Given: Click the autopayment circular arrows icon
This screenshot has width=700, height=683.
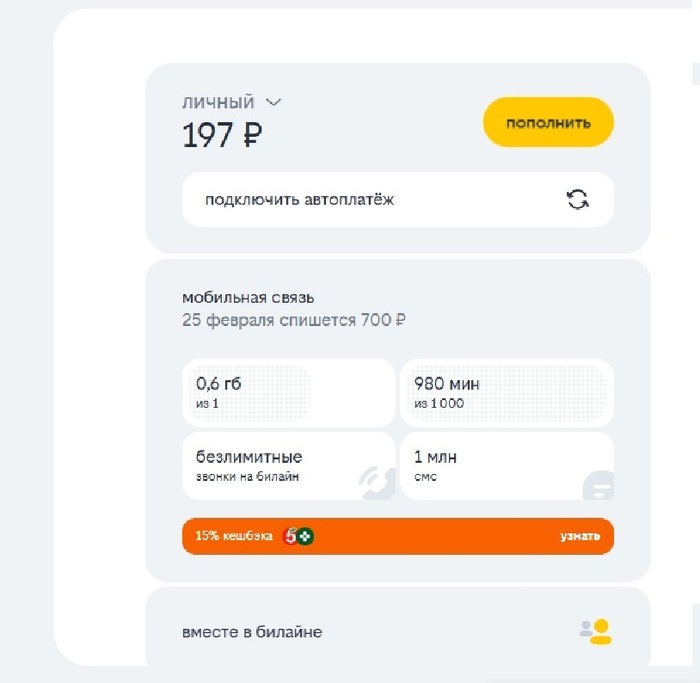Looking at the screenshot, I should click(577, 199).
